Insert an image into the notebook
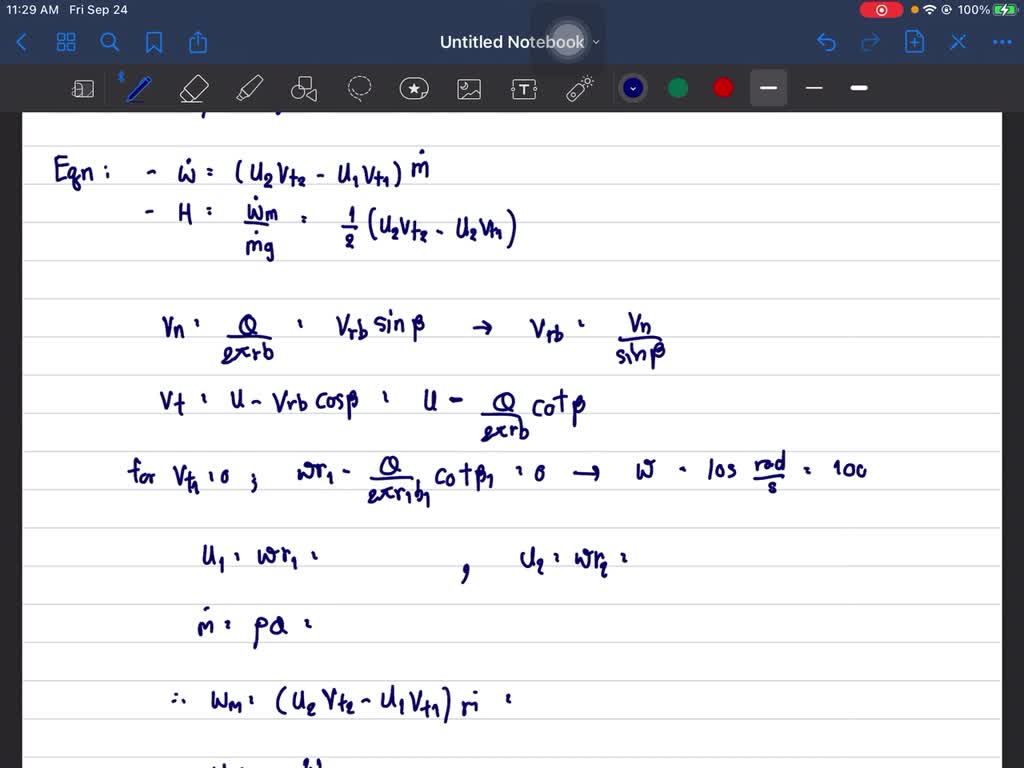 pos(468,88)
